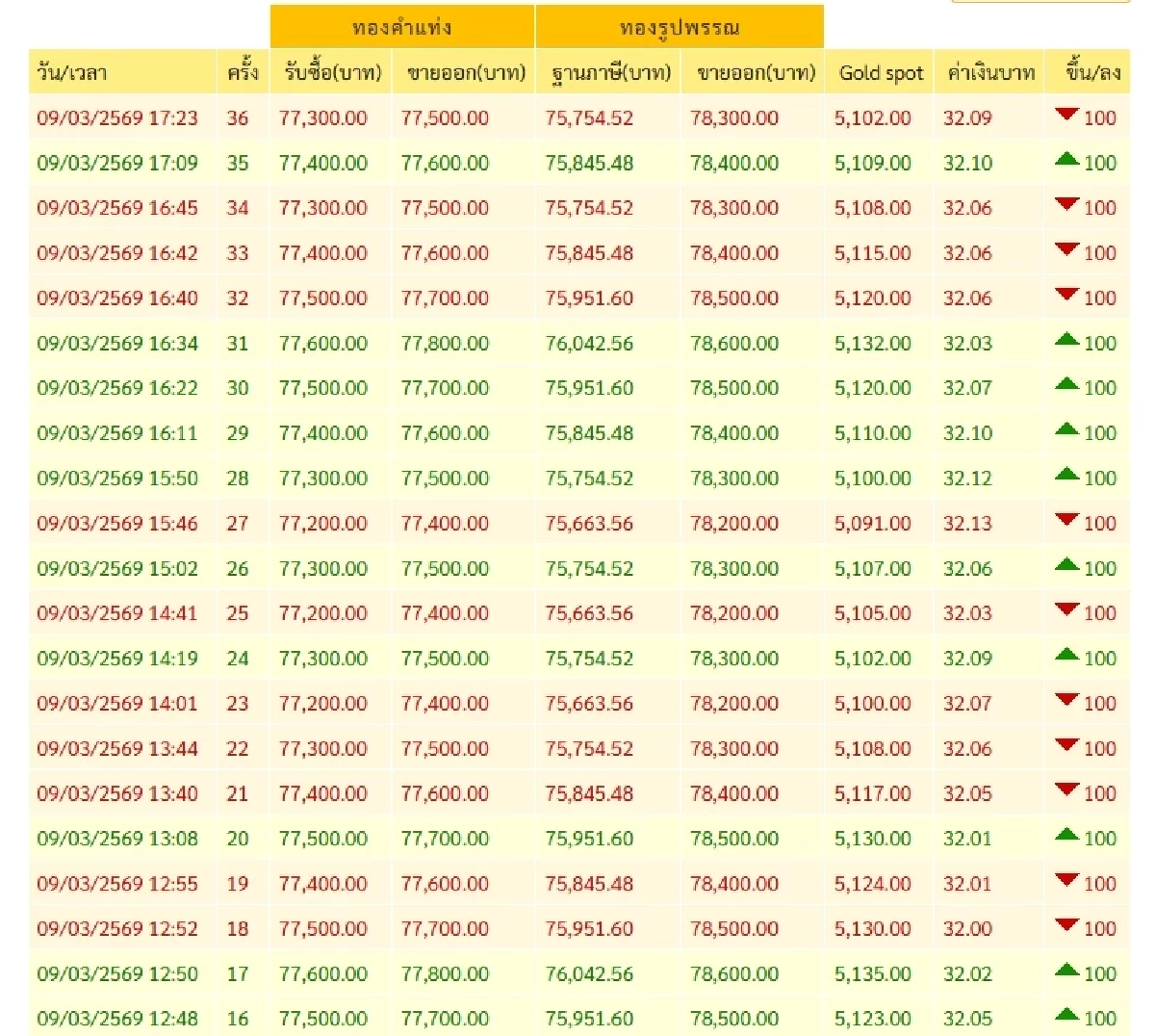Click the รับซื้อ(บาท) column header
1155x1036 pixels.
pyautogui.click(x=332, y=73)
